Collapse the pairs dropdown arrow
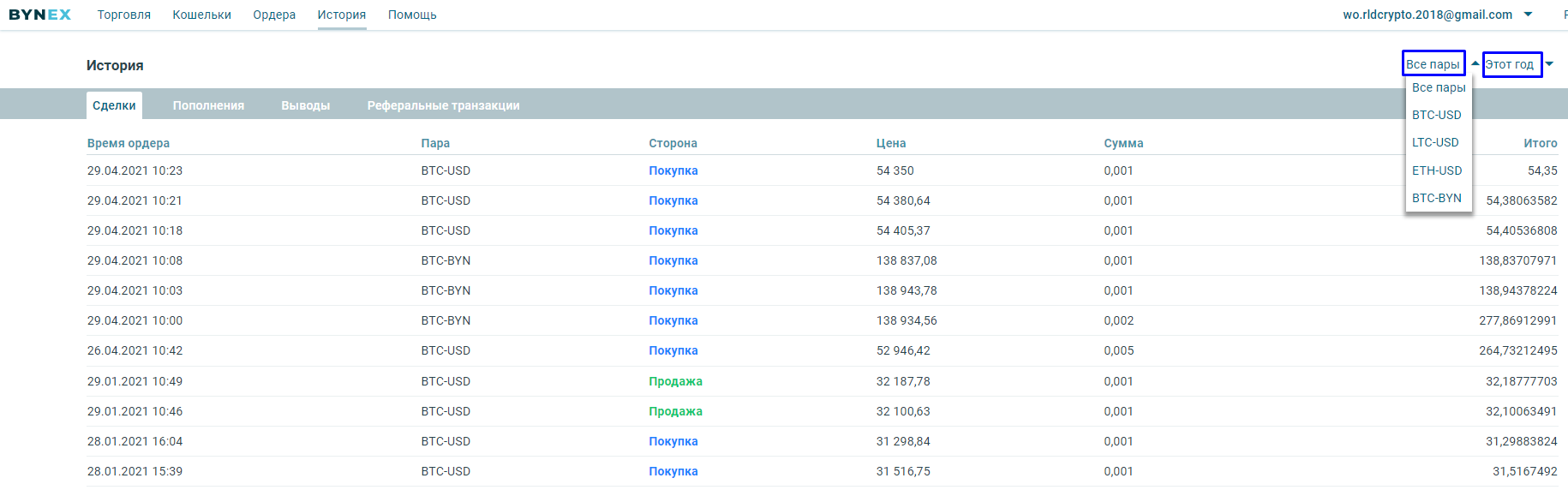 1475,63
